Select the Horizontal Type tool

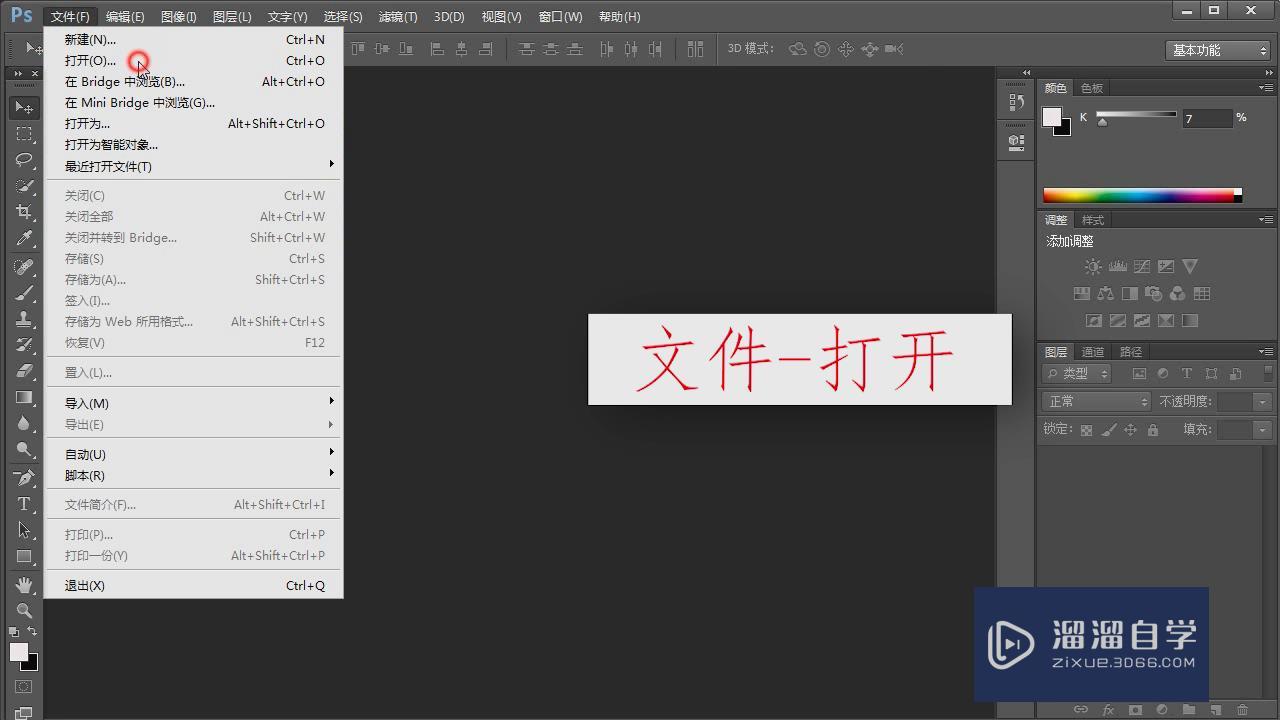(x=24, y=504)
